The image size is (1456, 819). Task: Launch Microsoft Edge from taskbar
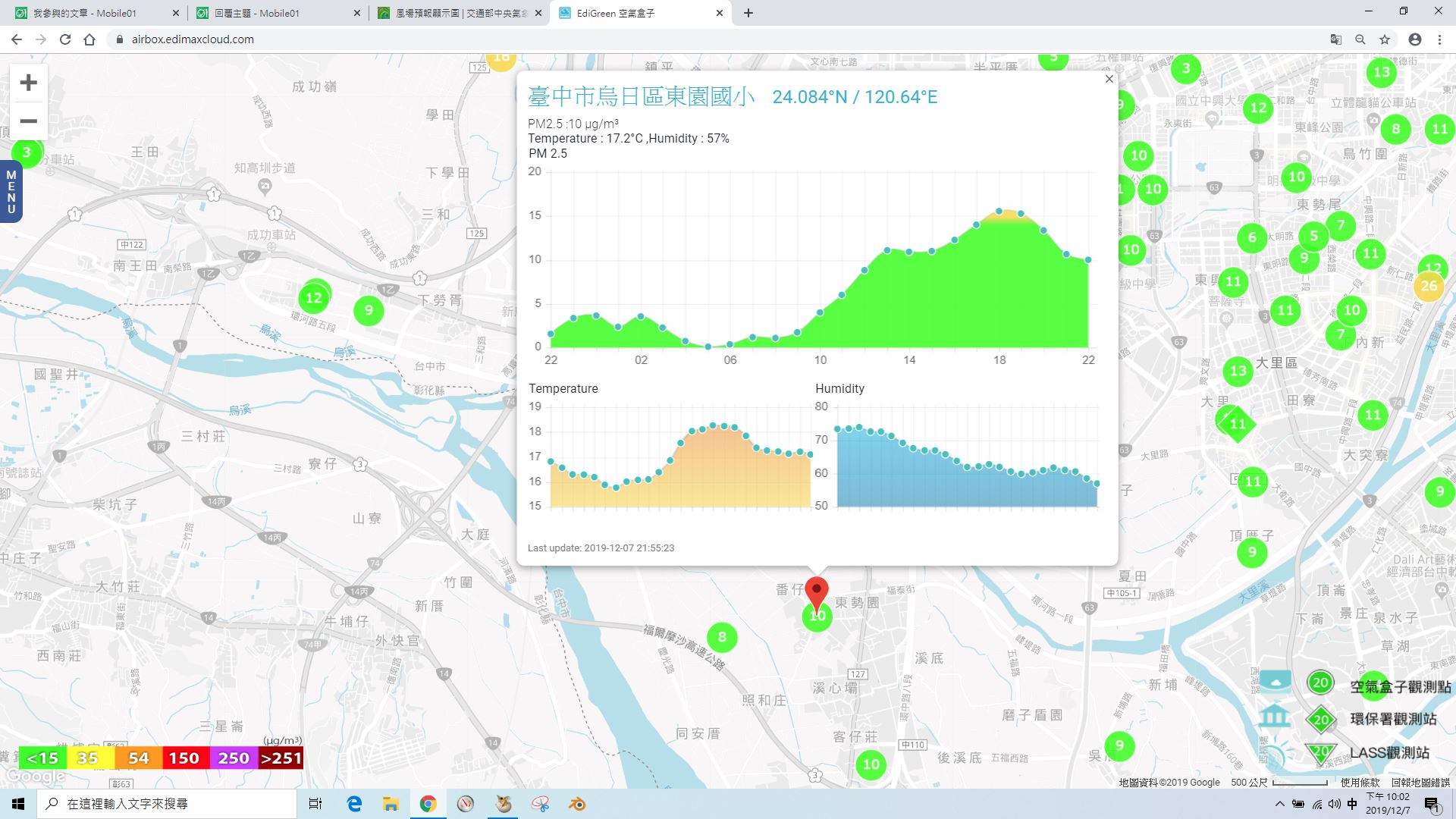pyautogui.click(x=354, y=804)
